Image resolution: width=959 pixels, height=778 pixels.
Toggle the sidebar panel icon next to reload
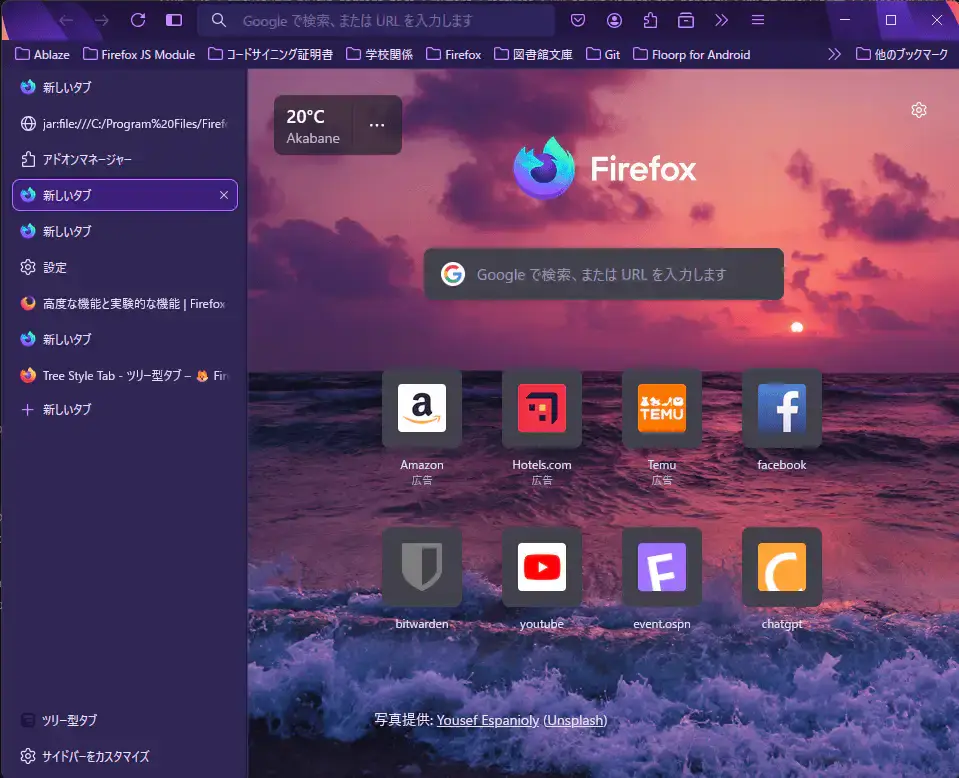tap(172, 20)
